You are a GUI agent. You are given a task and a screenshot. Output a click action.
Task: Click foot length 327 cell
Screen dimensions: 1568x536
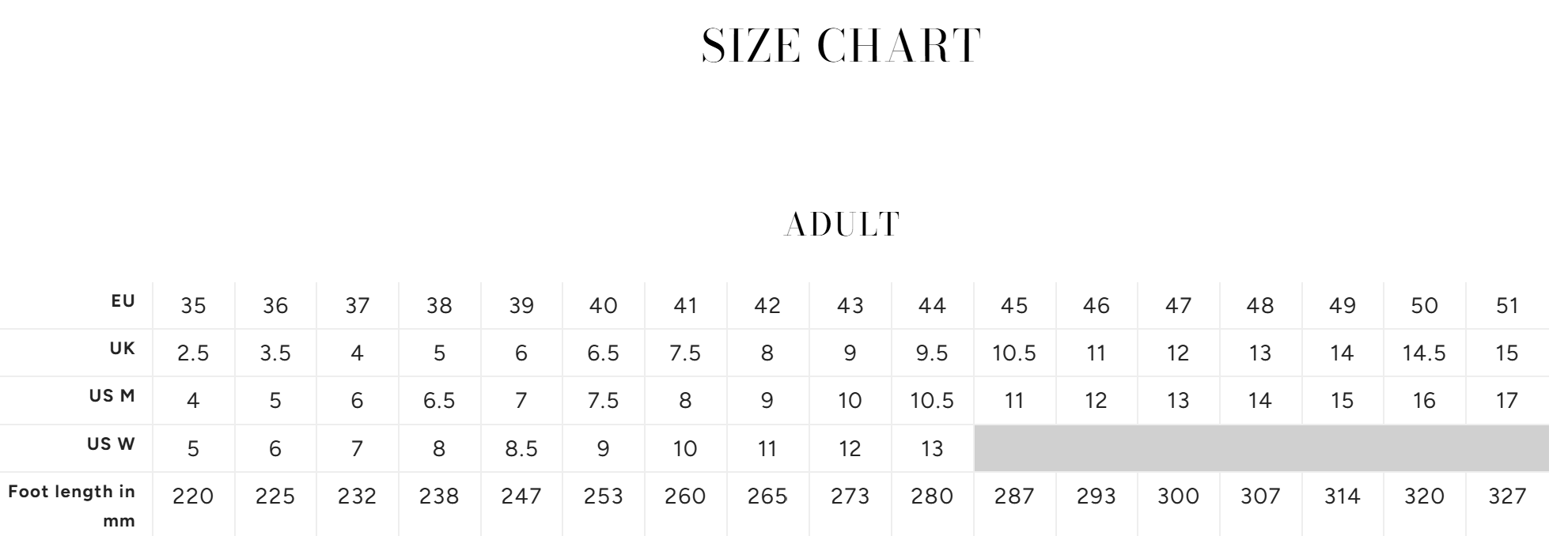coord(1507,496)
